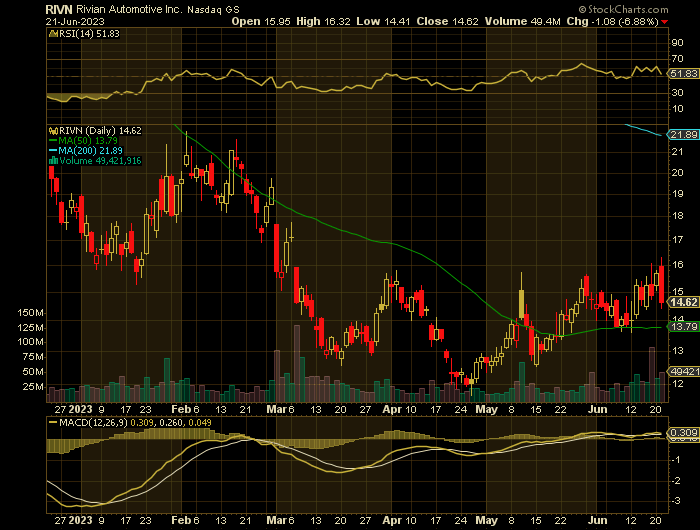Click the RIVN (Daily) 14.62 legend entry

(100, 131)
